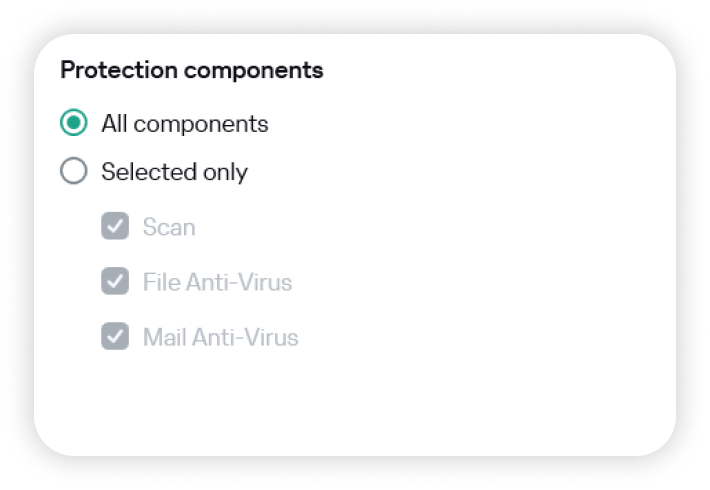This screenshot has width=710, height=490.
Task: Click the Protection components heading
Action: point(192,70)
